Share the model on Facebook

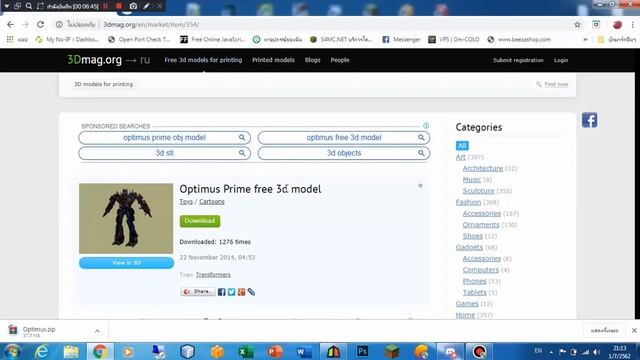(222, 292)
